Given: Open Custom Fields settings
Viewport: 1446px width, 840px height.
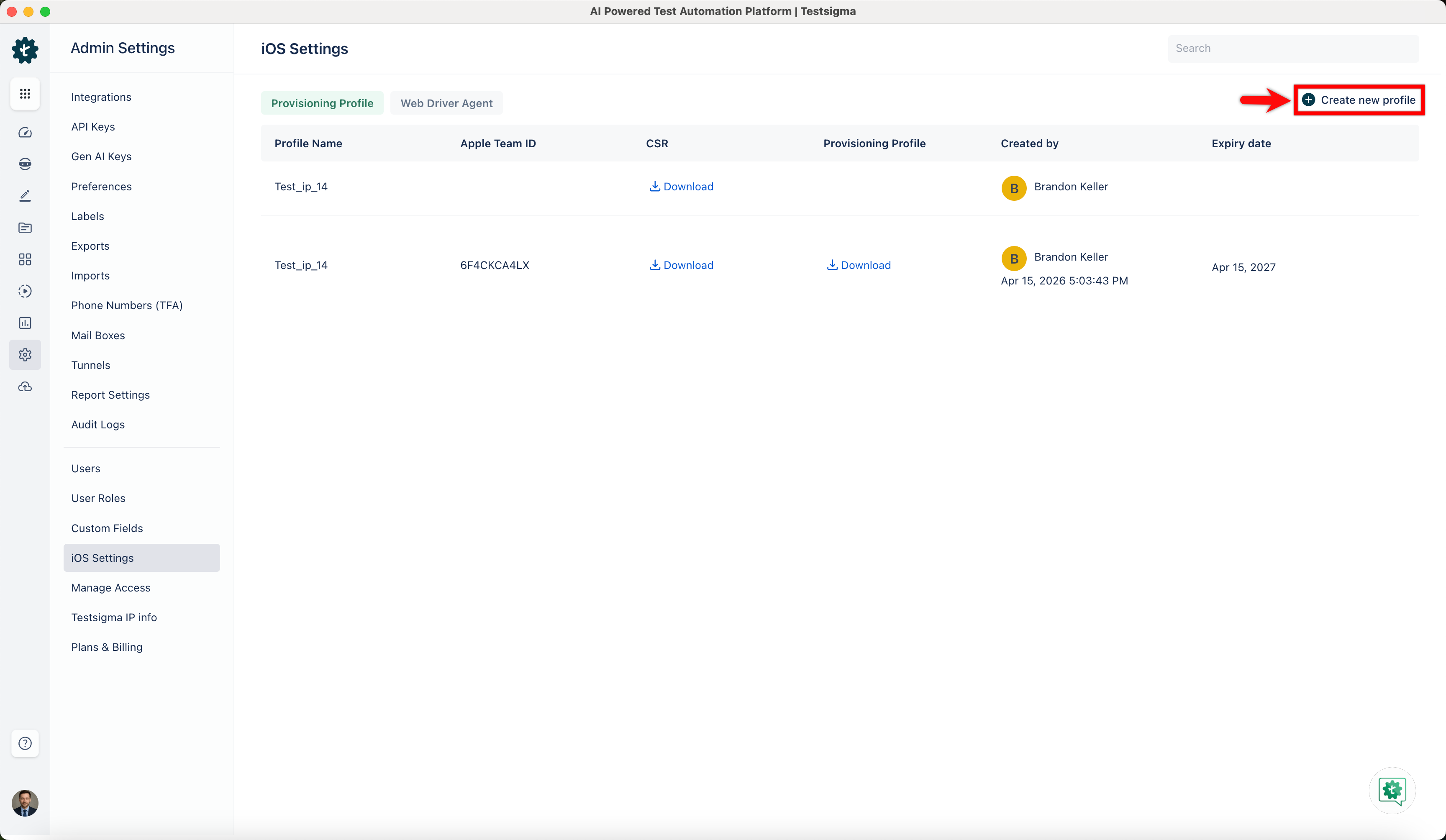Looking at the screenshot, I should (107, 528).
